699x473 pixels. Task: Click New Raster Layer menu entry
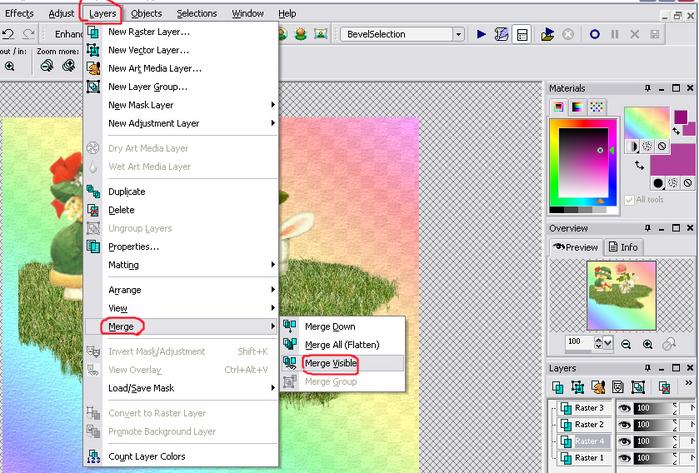[181, 32]
